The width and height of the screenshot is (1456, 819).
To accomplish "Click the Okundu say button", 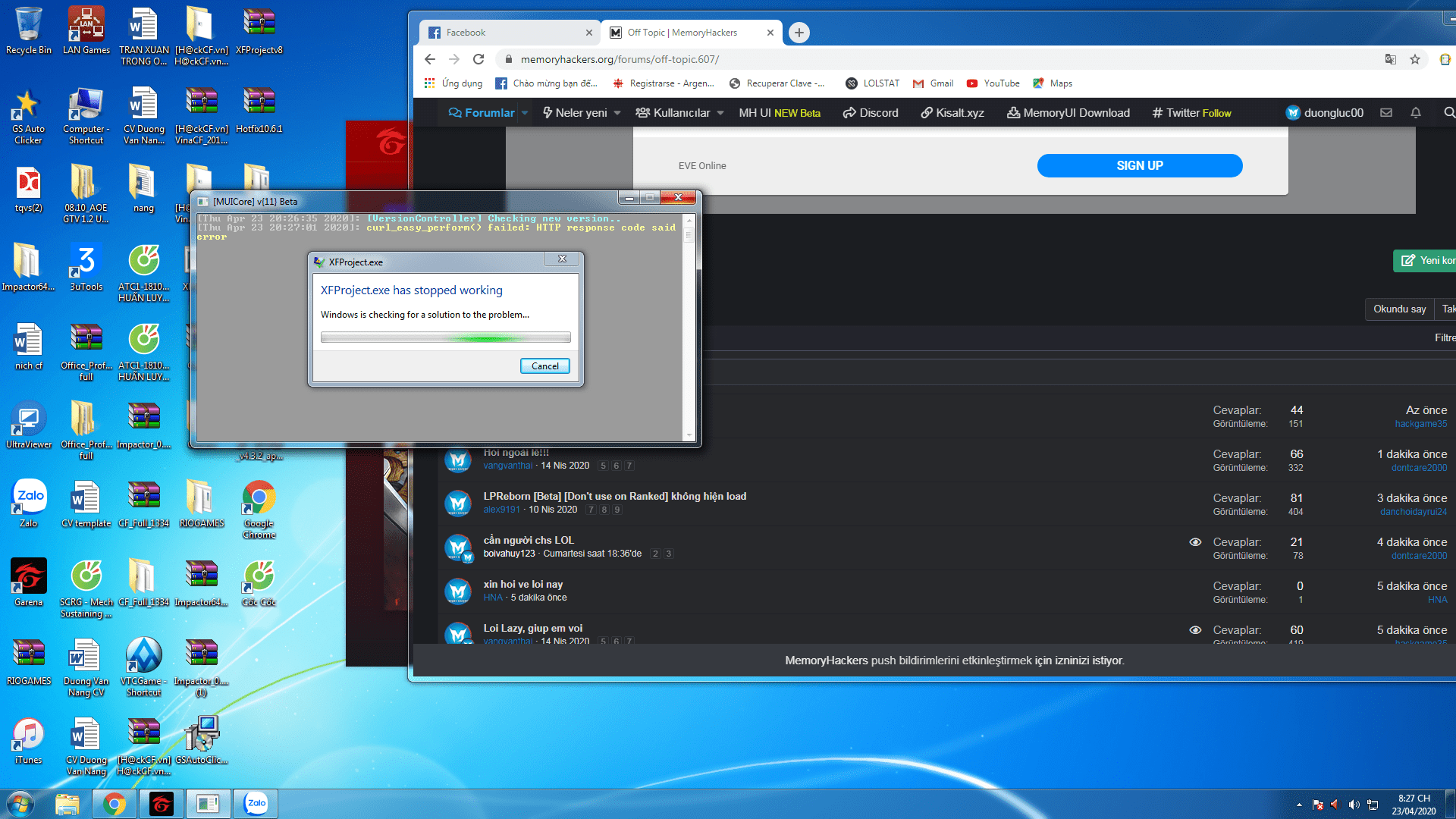I will click(1399, 309).
